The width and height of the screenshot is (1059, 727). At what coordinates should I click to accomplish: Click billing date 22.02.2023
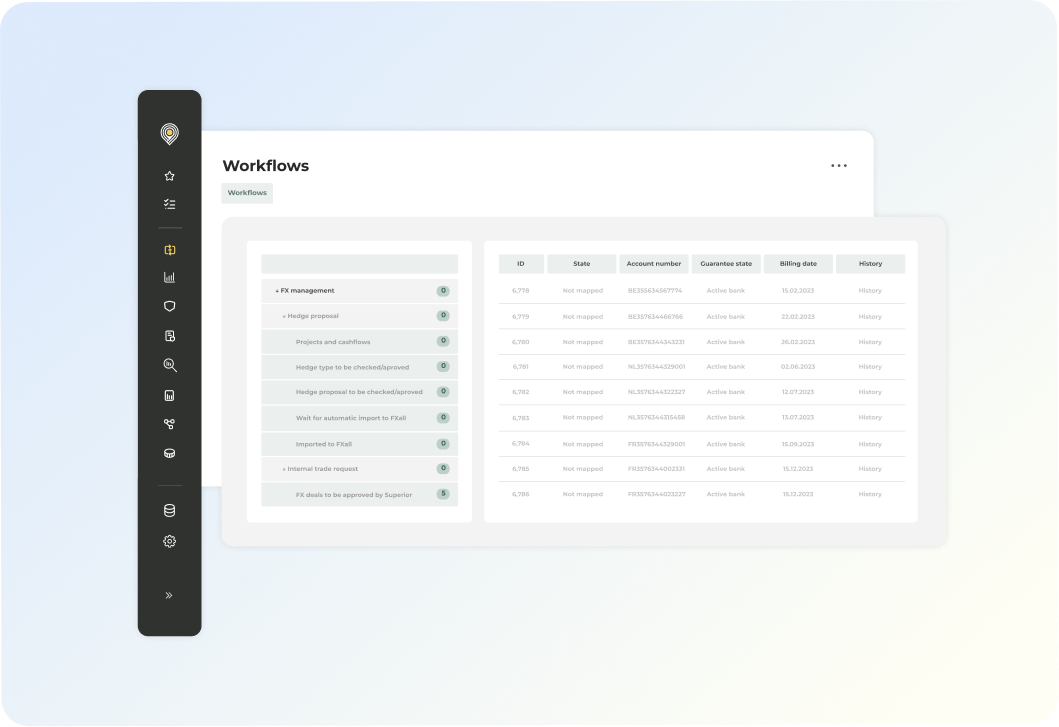[x=798, y=316]
